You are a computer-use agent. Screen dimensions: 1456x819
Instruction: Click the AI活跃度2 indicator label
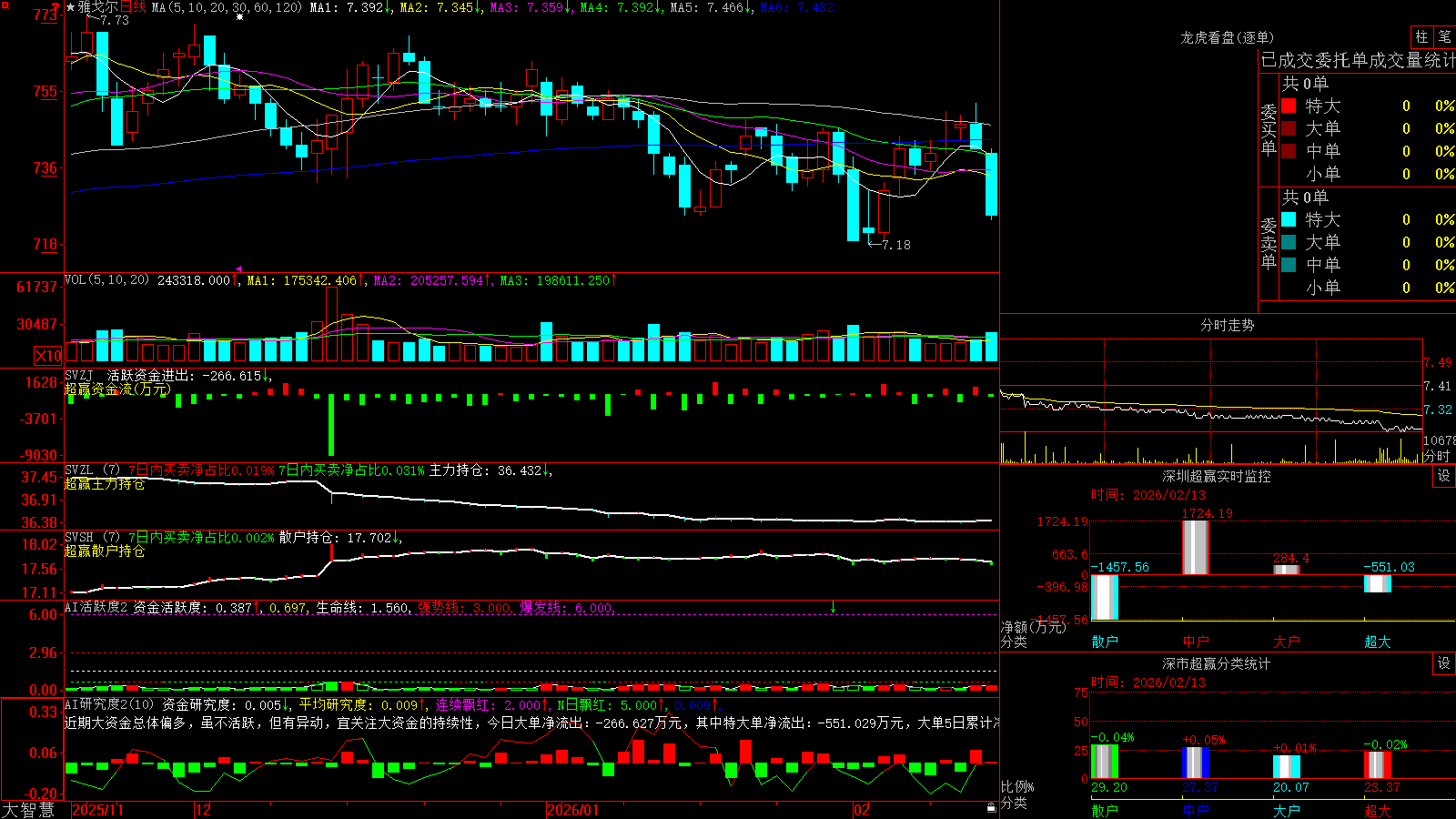[96, 607]
